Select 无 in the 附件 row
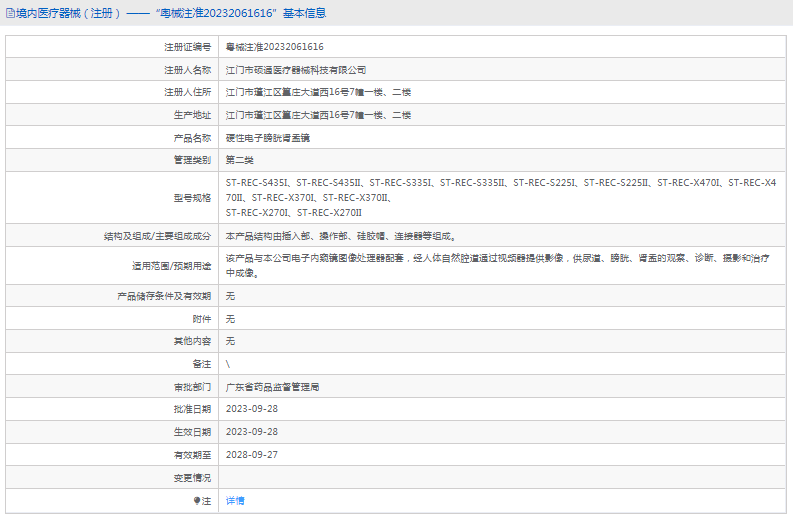This screenshot has height=522, width=793. click(x=230, y=319)
